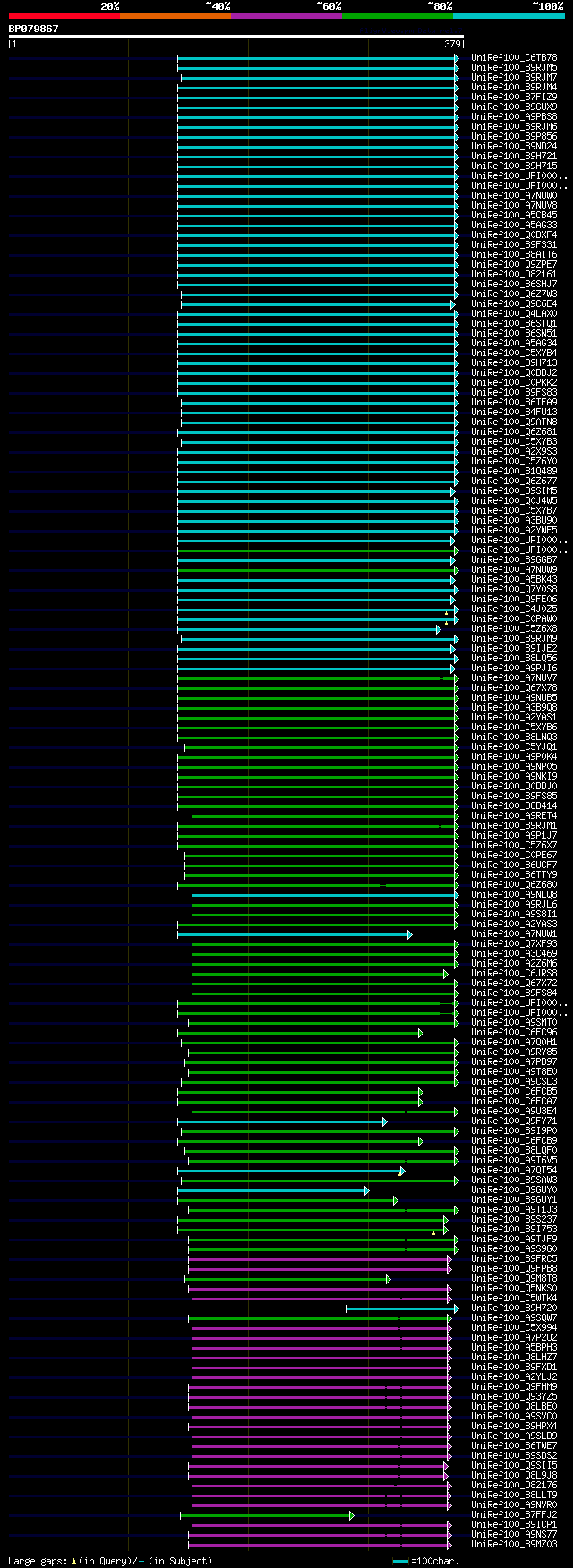Select hit label UniRef100_A9TJF9
Viewport: 573px width, 1568px height.
coord(514,1240)
